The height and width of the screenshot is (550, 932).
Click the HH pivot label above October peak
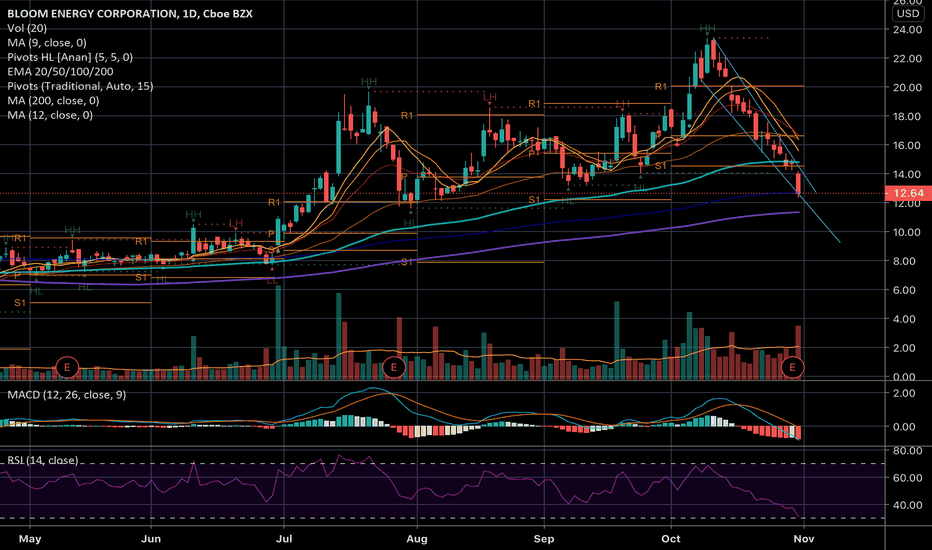coord(707,28)
